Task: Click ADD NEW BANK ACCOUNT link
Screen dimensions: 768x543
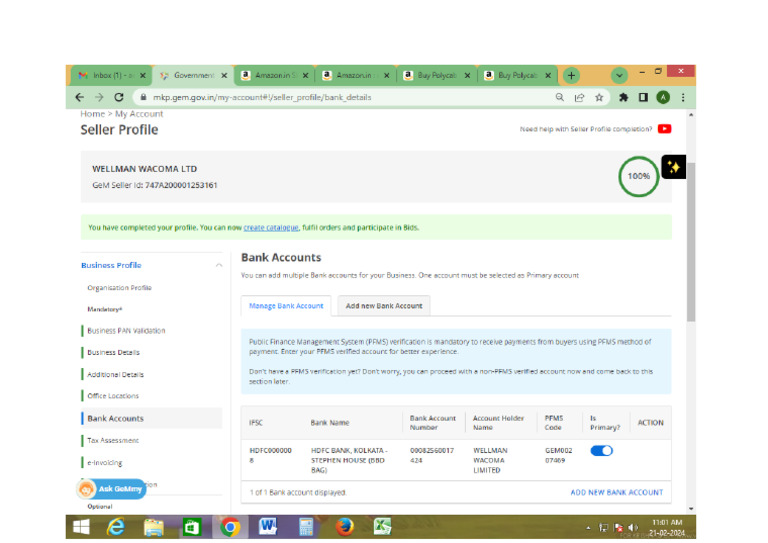Action: pos(617,493)
